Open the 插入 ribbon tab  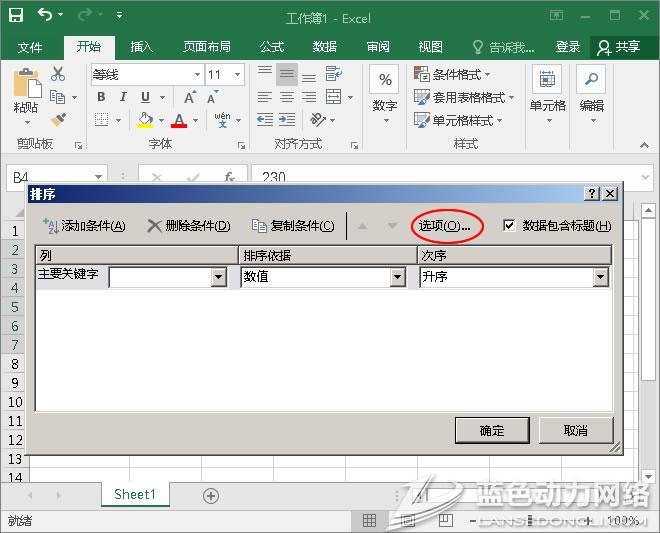[142, 47]
